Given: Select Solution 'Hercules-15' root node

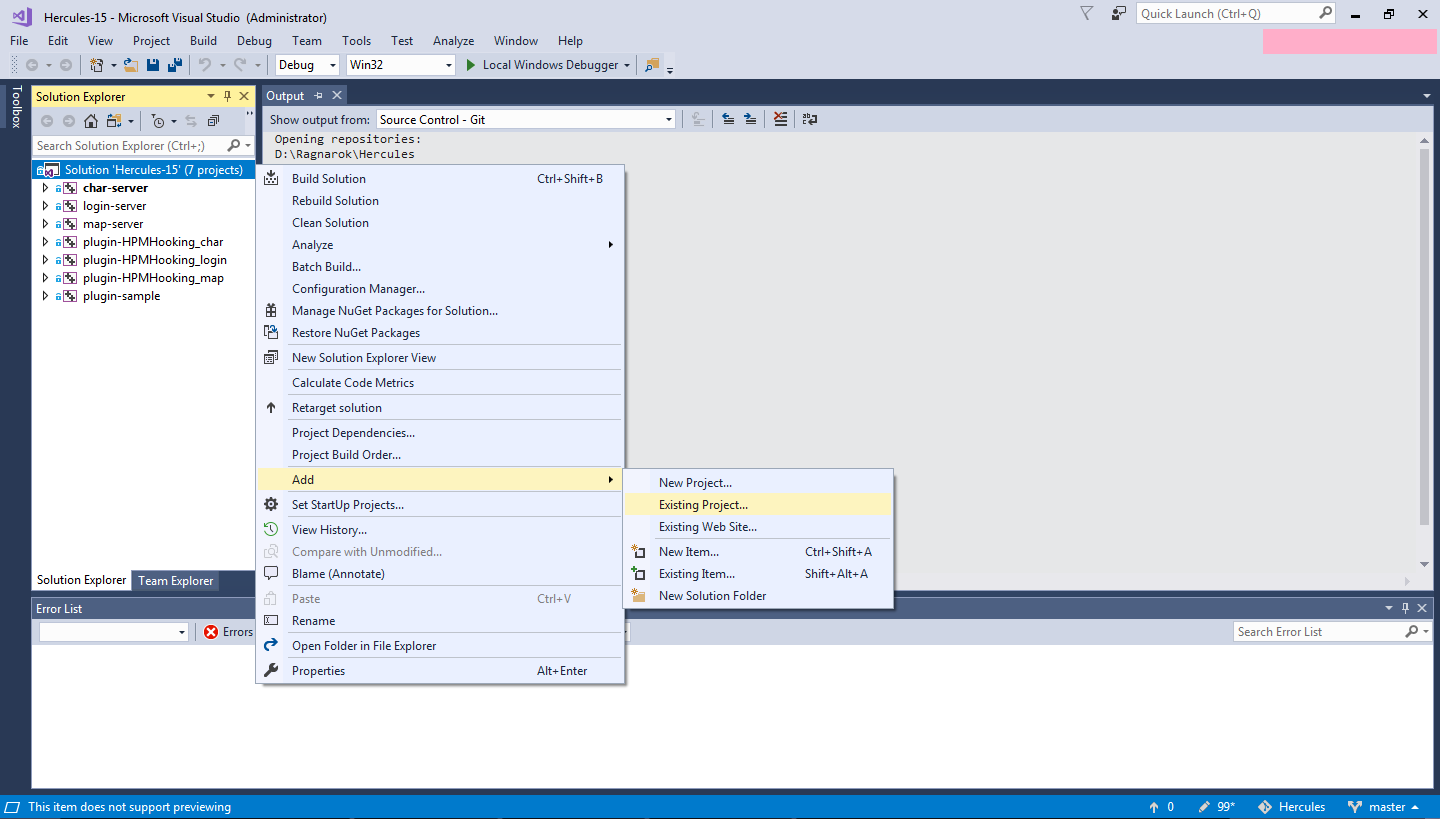Looking at the screenshot, I should [x=144, y=170].
